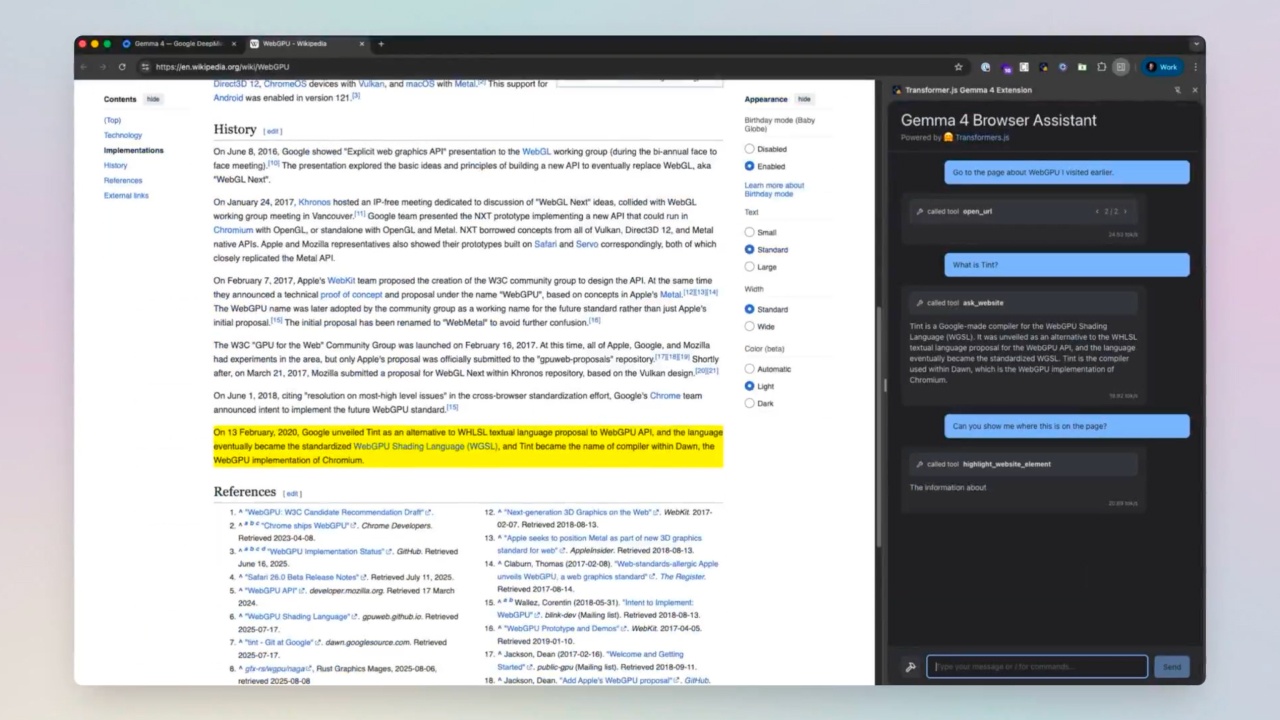Viewport: 1280px width, 720px height.
Task: Click the message input field
Action: tap(1037, 667)
